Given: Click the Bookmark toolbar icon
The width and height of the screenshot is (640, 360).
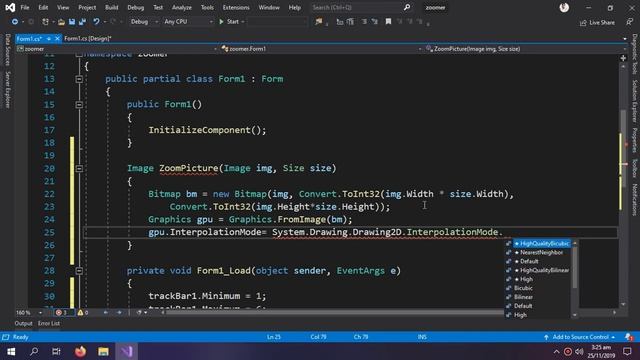Looking at the screenshot, I should 388,22.
